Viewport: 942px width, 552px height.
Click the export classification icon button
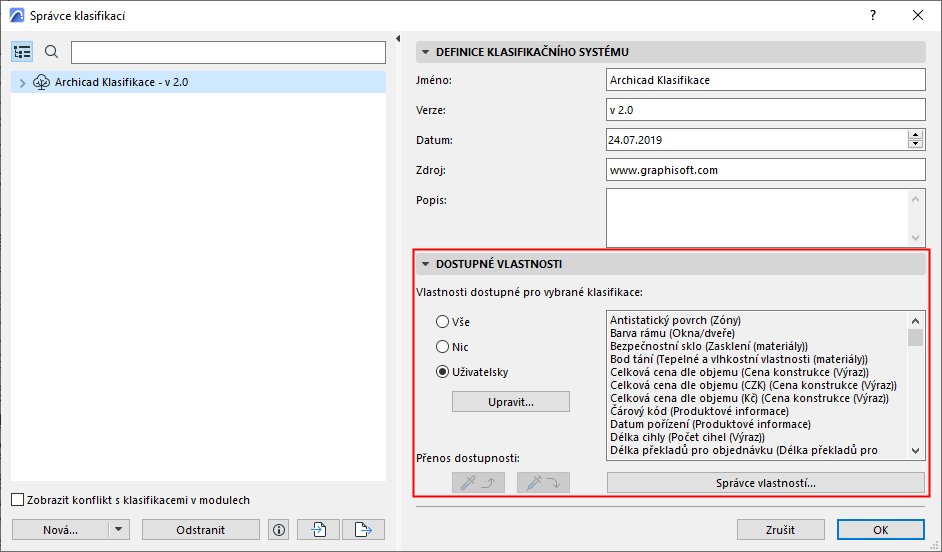pyautogui.click(x=363, y=530)
